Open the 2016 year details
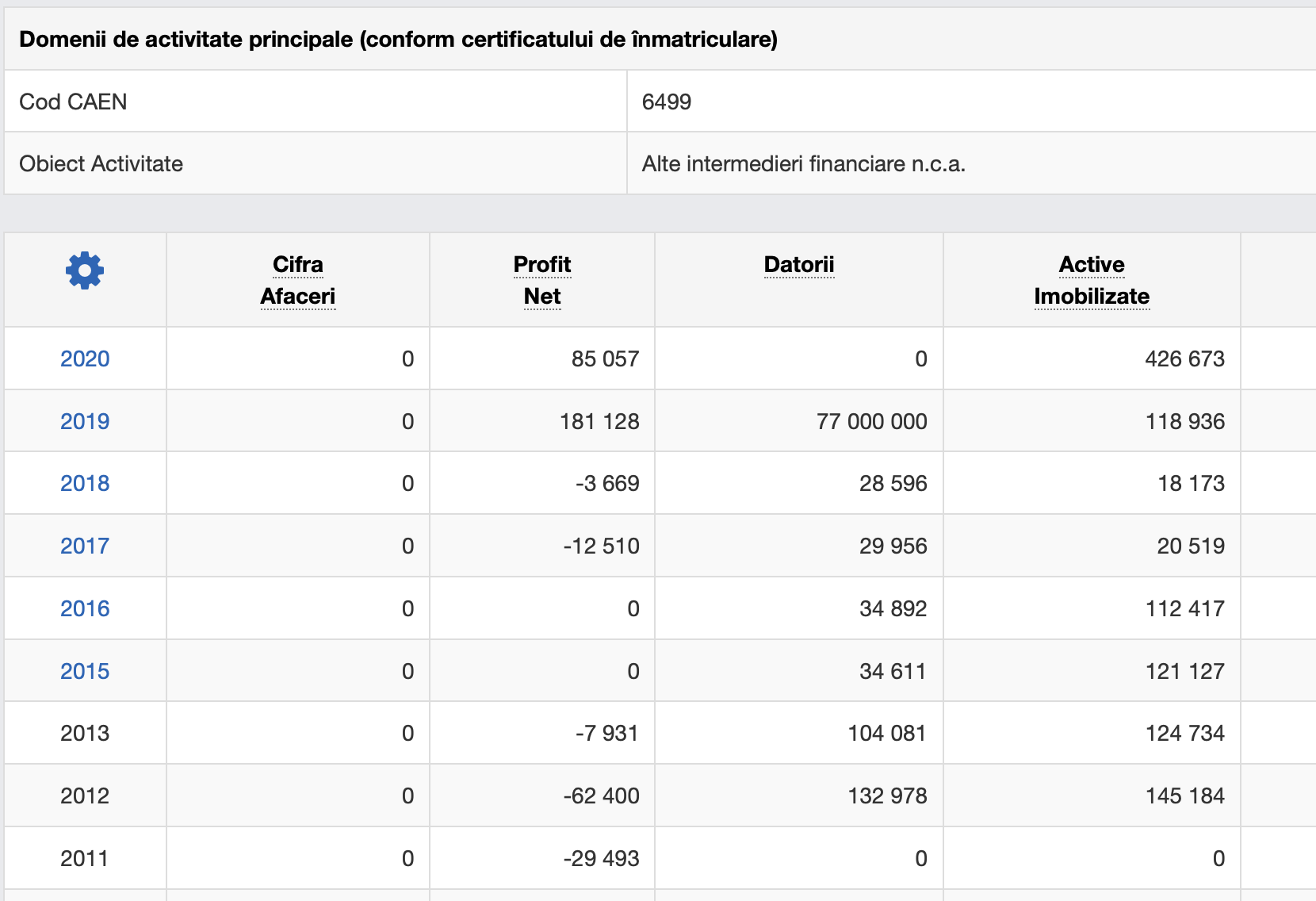 pos(85,608)
